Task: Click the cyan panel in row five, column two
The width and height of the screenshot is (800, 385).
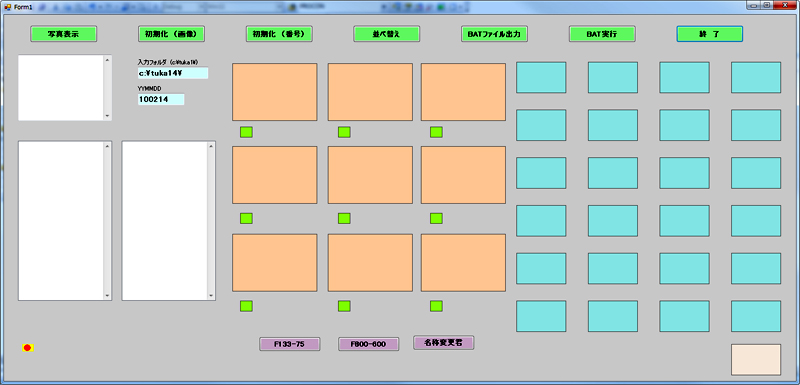Action: coord(613,268)
